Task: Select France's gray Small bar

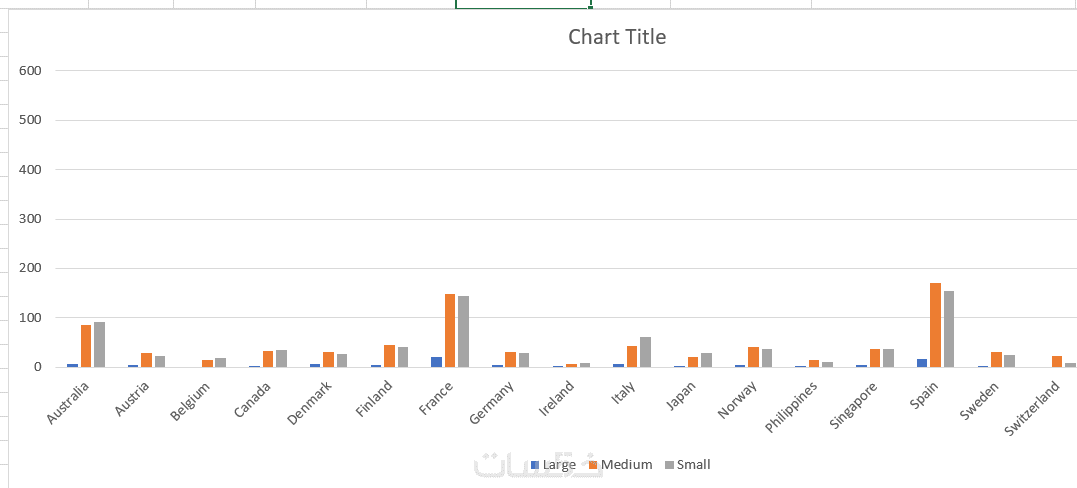Action: pyautogui.click(x=464, y=331)
